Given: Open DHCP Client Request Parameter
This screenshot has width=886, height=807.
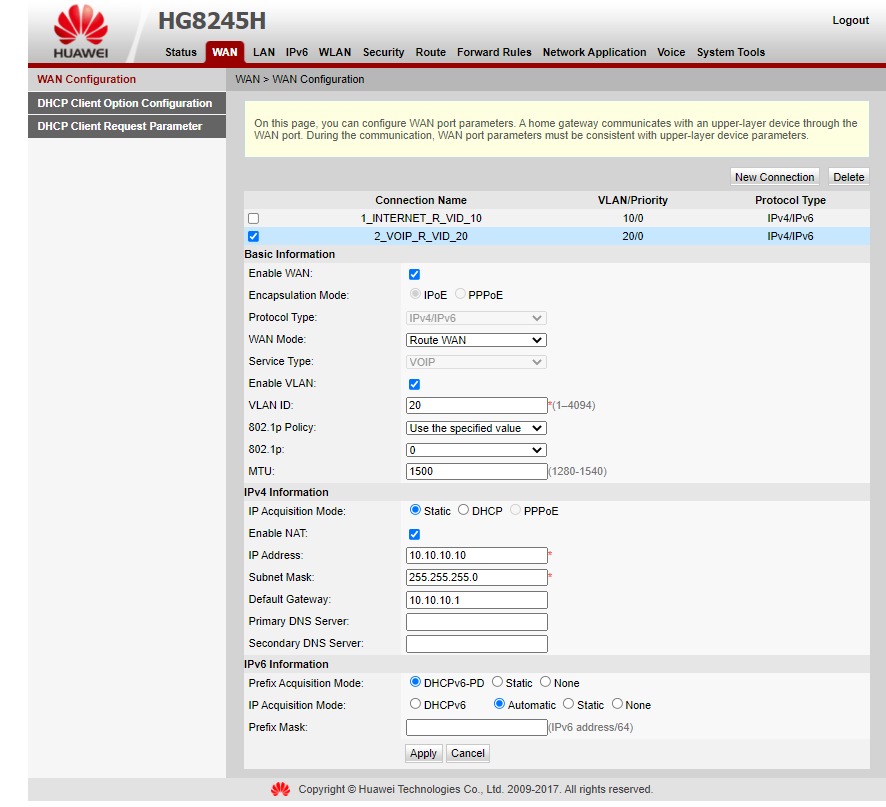Looking at the screenshot, I should [x=127, y=127].
